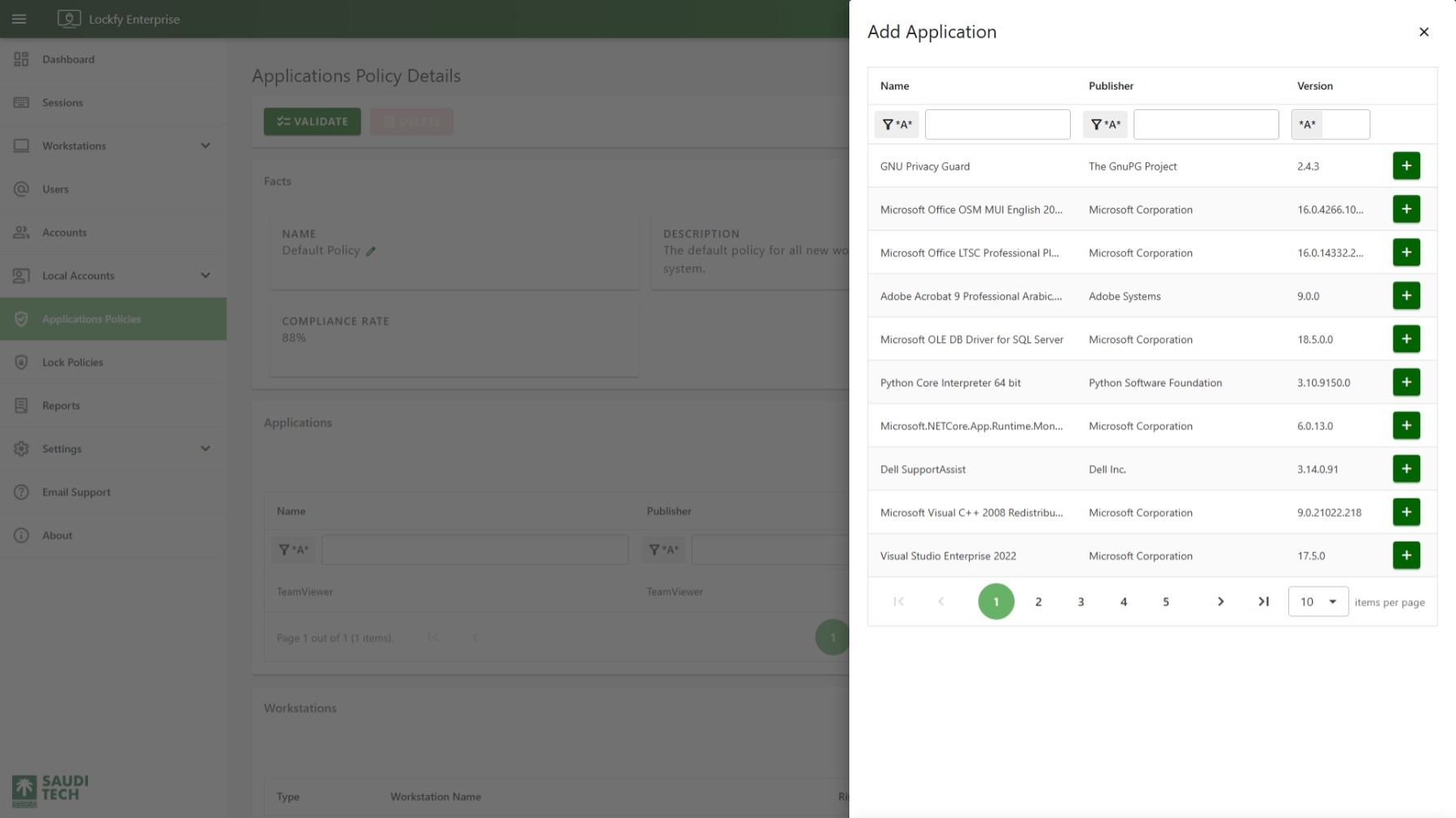Add Microsoft Office OSM MUI English application
The width and height of the screenshot is (1456, 818).
[x=1406, y=209]
